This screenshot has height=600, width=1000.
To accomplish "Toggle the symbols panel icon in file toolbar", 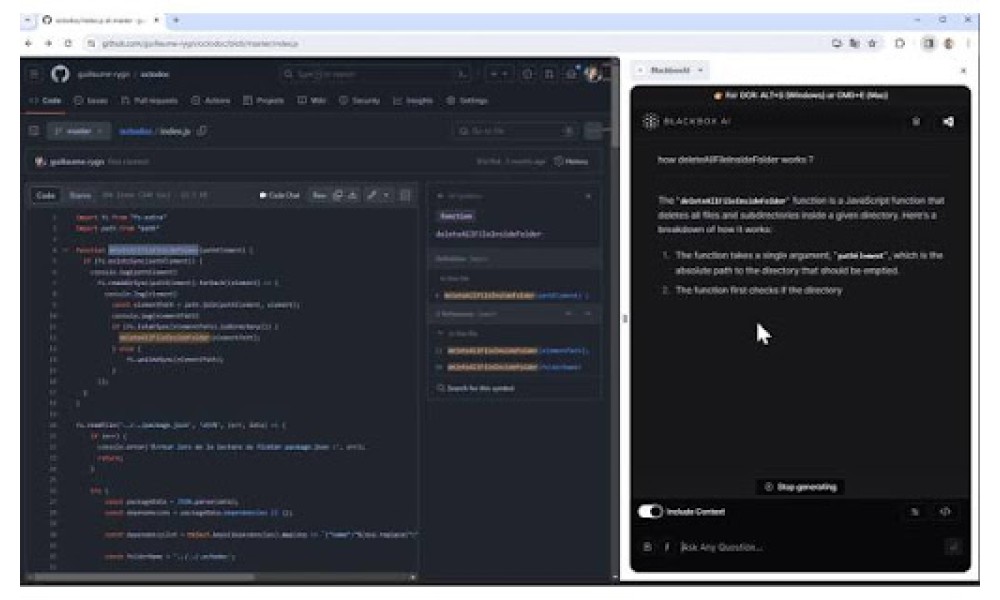I will [405, 195].
